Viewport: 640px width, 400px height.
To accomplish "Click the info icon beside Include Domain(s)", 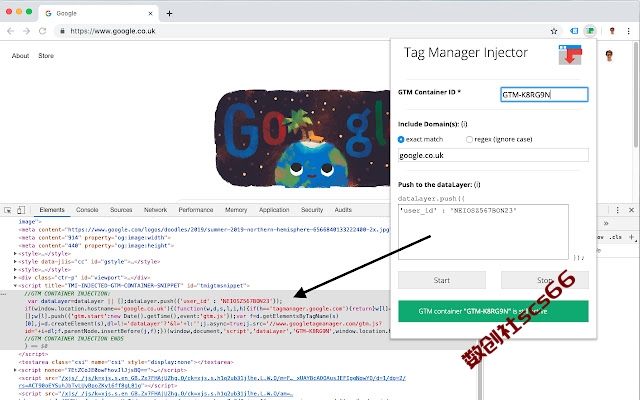I will (464, 124).
